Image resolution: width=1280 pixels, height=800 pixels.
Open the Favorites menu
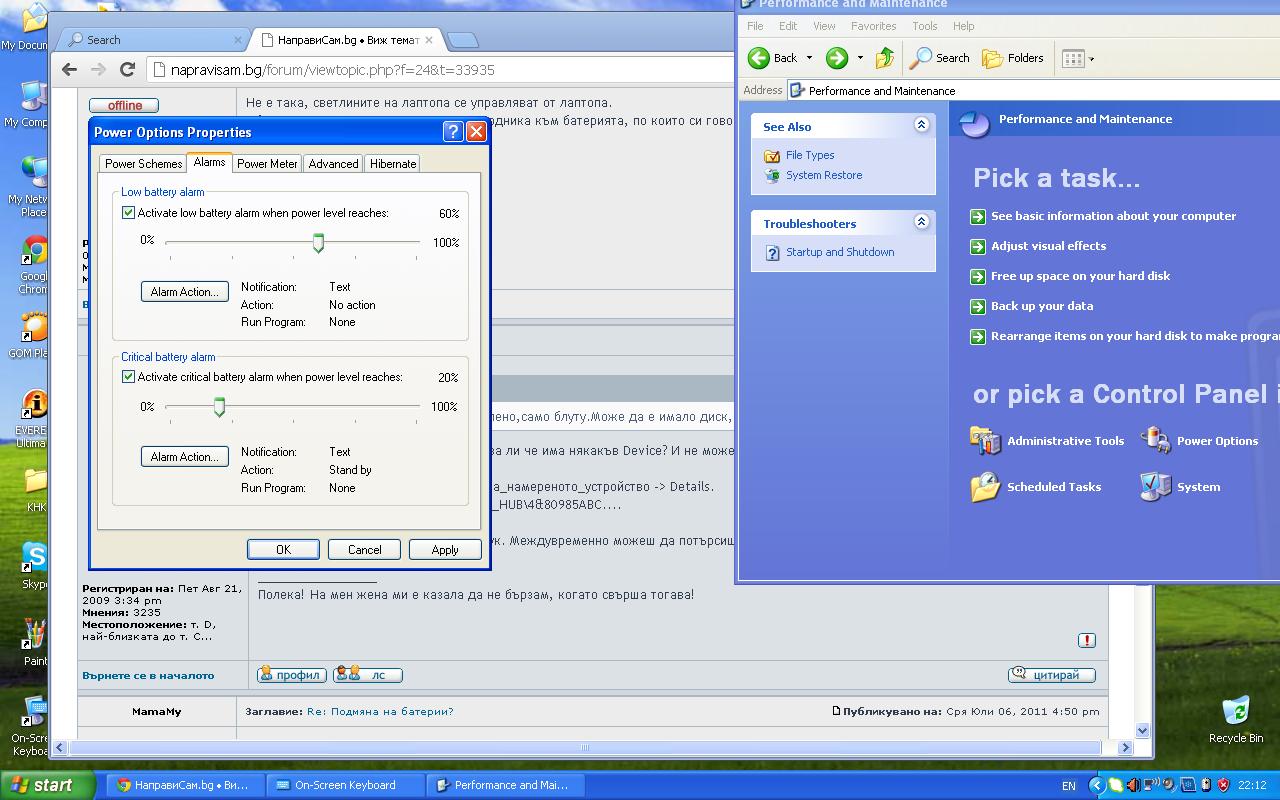tap(873, 26)
